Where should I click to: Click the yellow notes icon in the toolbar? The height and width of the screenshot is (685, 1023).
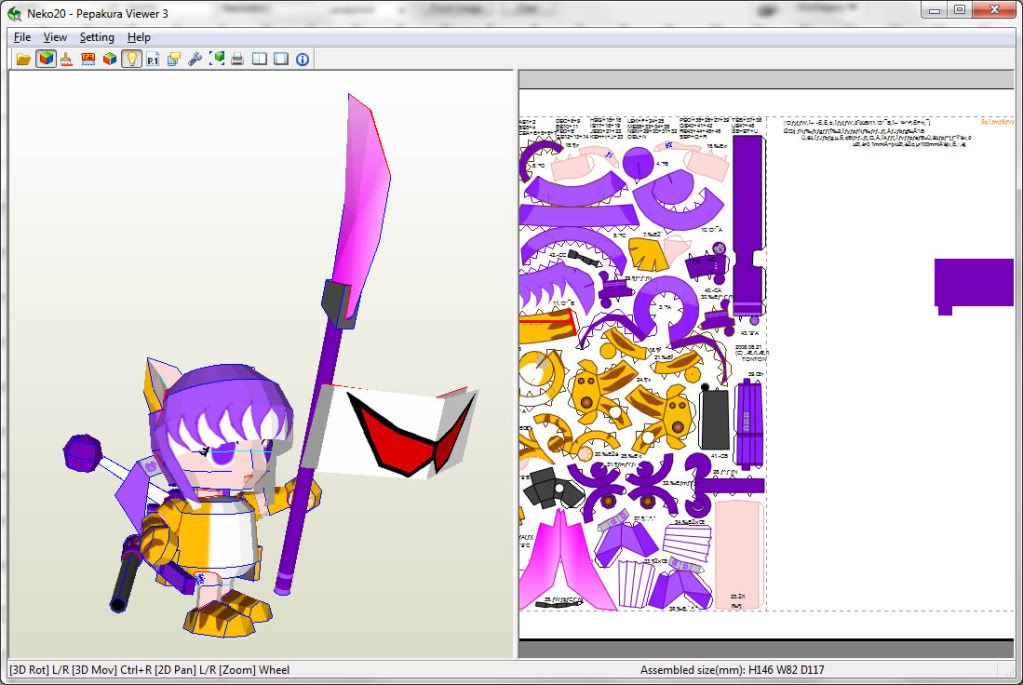174,59
